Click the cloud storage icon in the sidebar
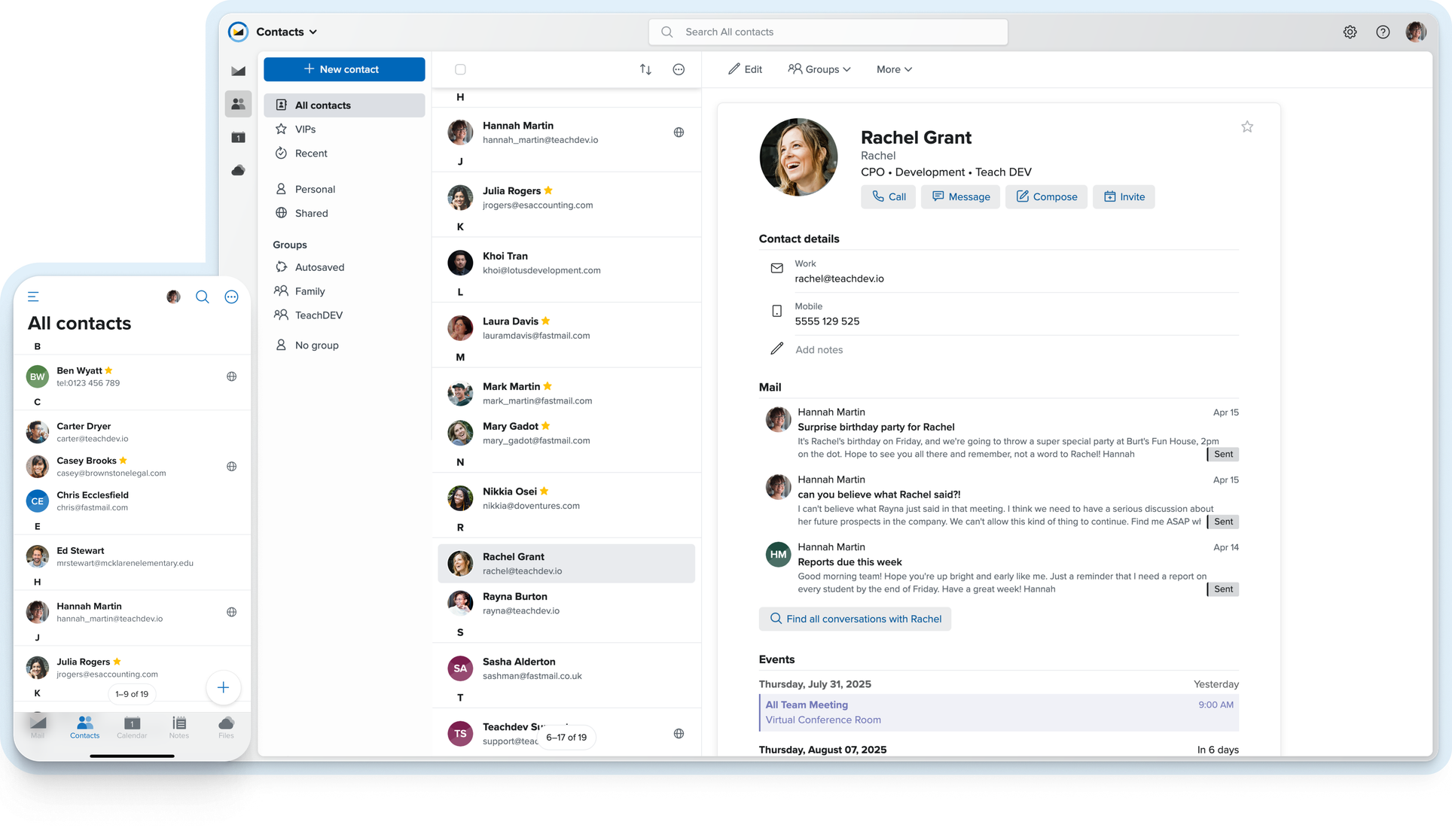This screenshot has height=840, width=1452. click(x=238, y=170)
